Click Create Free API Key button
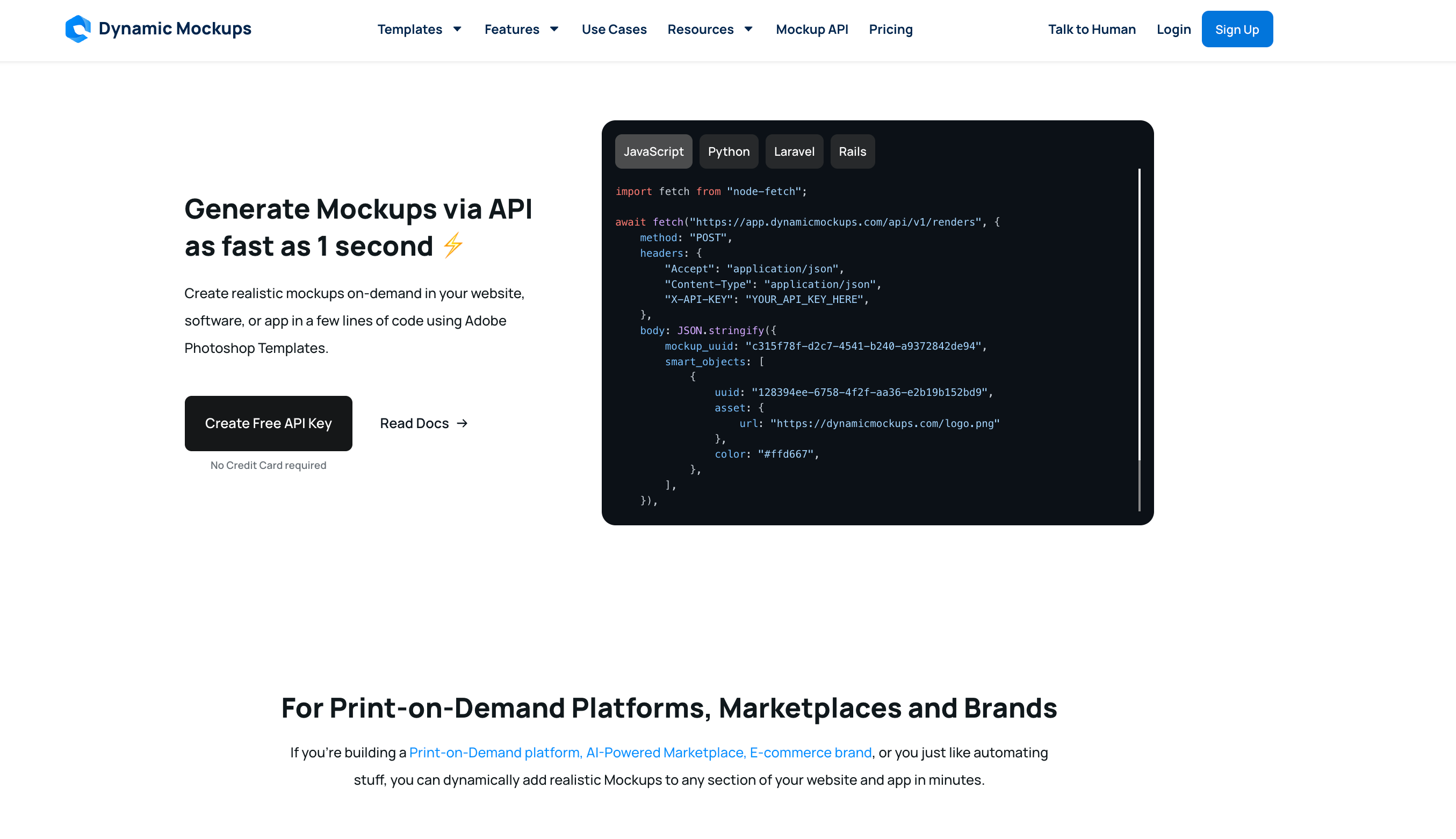This screenshot has width=1456, height=839. pos(268,424)
